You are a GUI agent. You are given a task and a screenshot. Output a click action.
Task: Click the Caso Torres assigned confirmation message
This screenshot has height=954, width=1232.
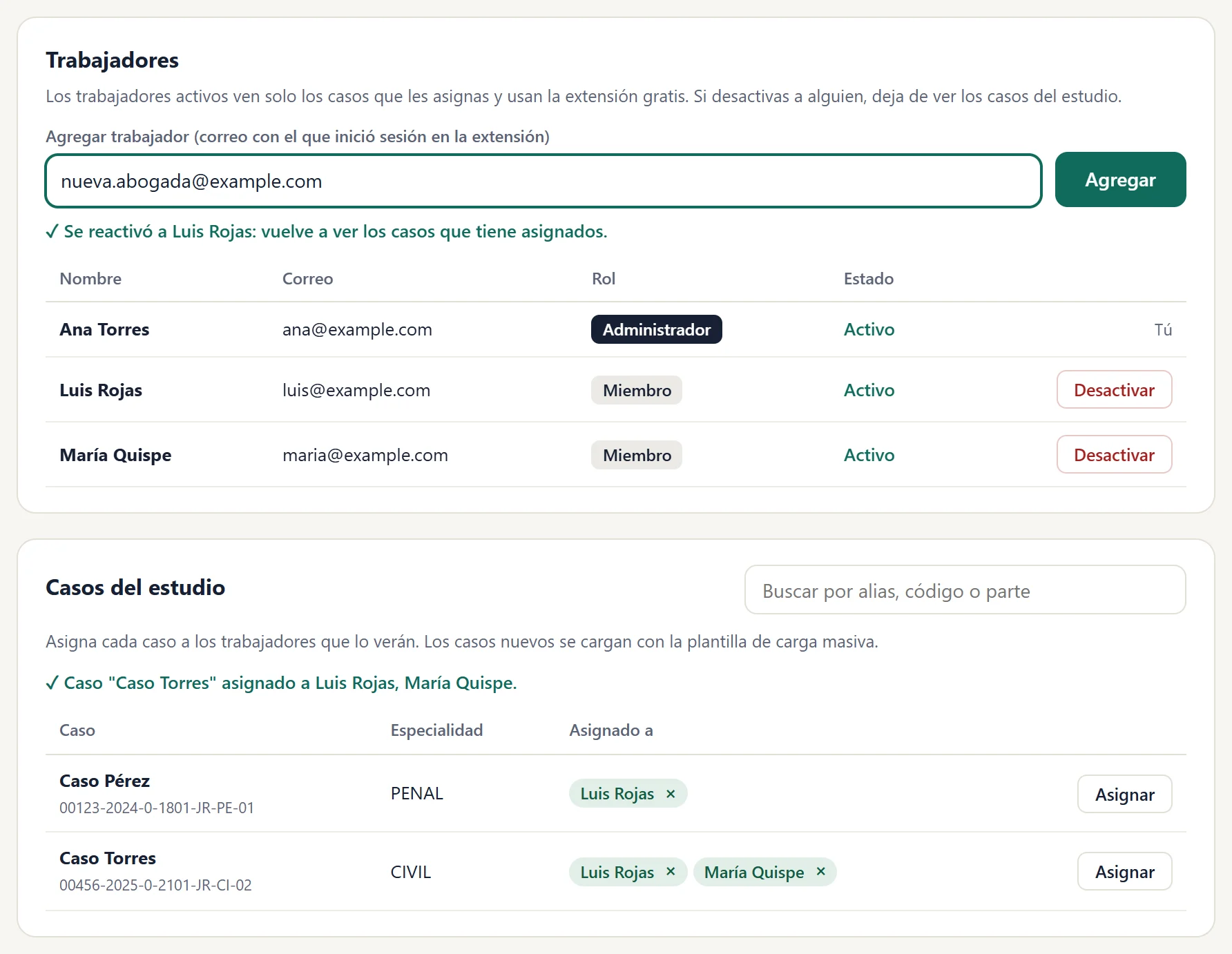click(x=281, y=683)
